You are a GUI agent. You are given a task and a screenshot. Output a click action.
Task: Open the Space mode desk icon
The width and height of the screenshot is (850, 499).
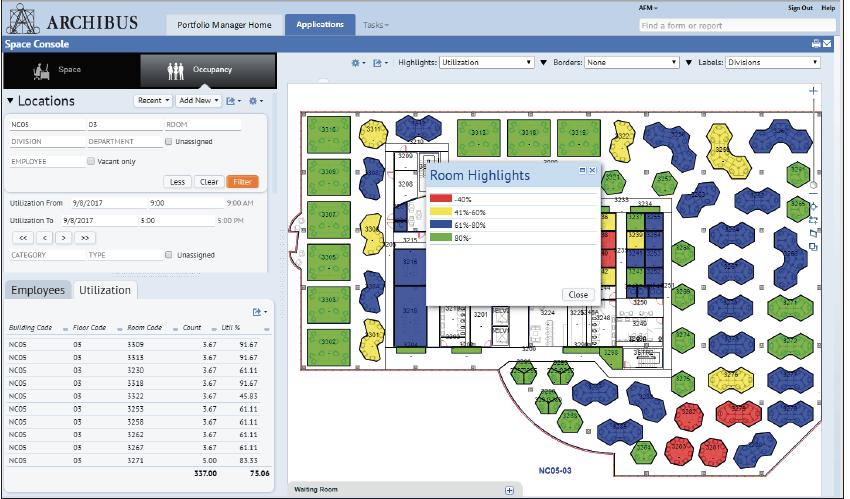(x=41, y=70)
